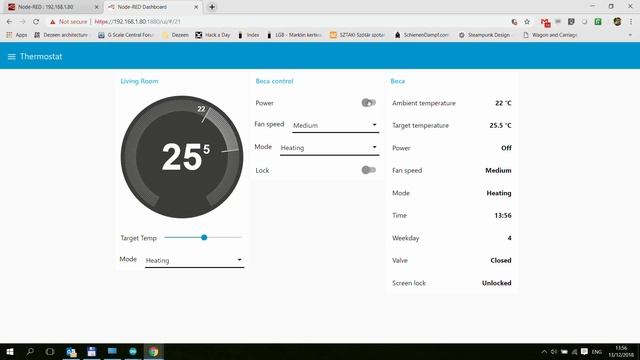Open the Windows Start menu
The width and height of the screenshot is (640, 360).
(10, 351)
